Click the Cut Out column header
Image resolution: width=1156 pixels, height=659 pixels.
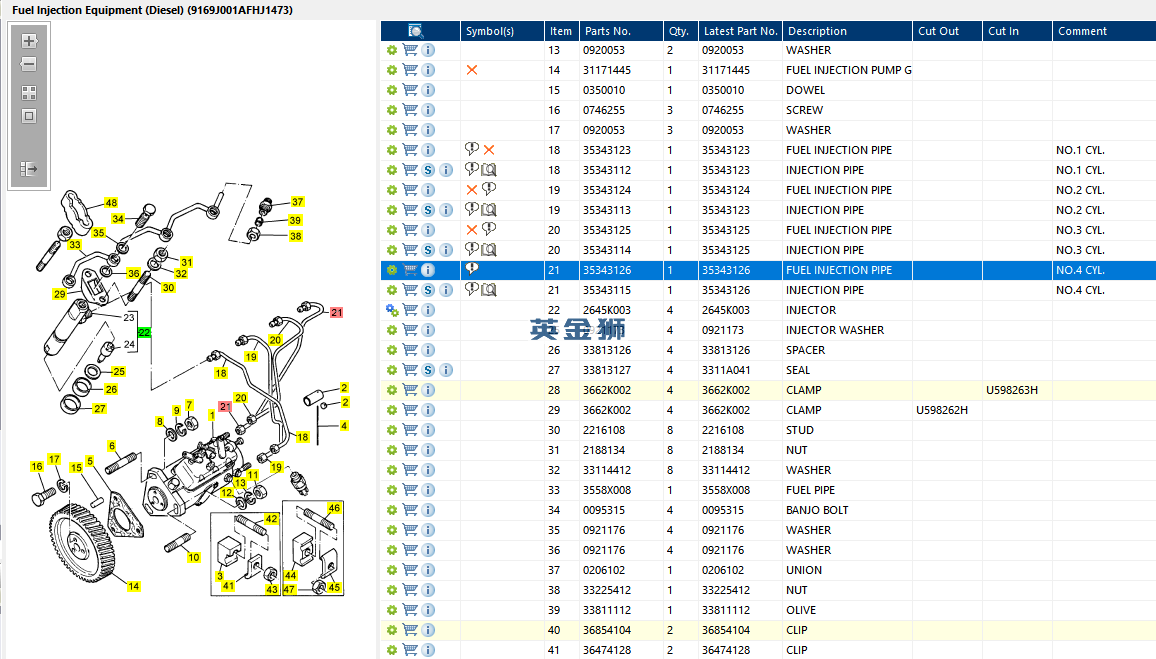click(x=947, y=31)
